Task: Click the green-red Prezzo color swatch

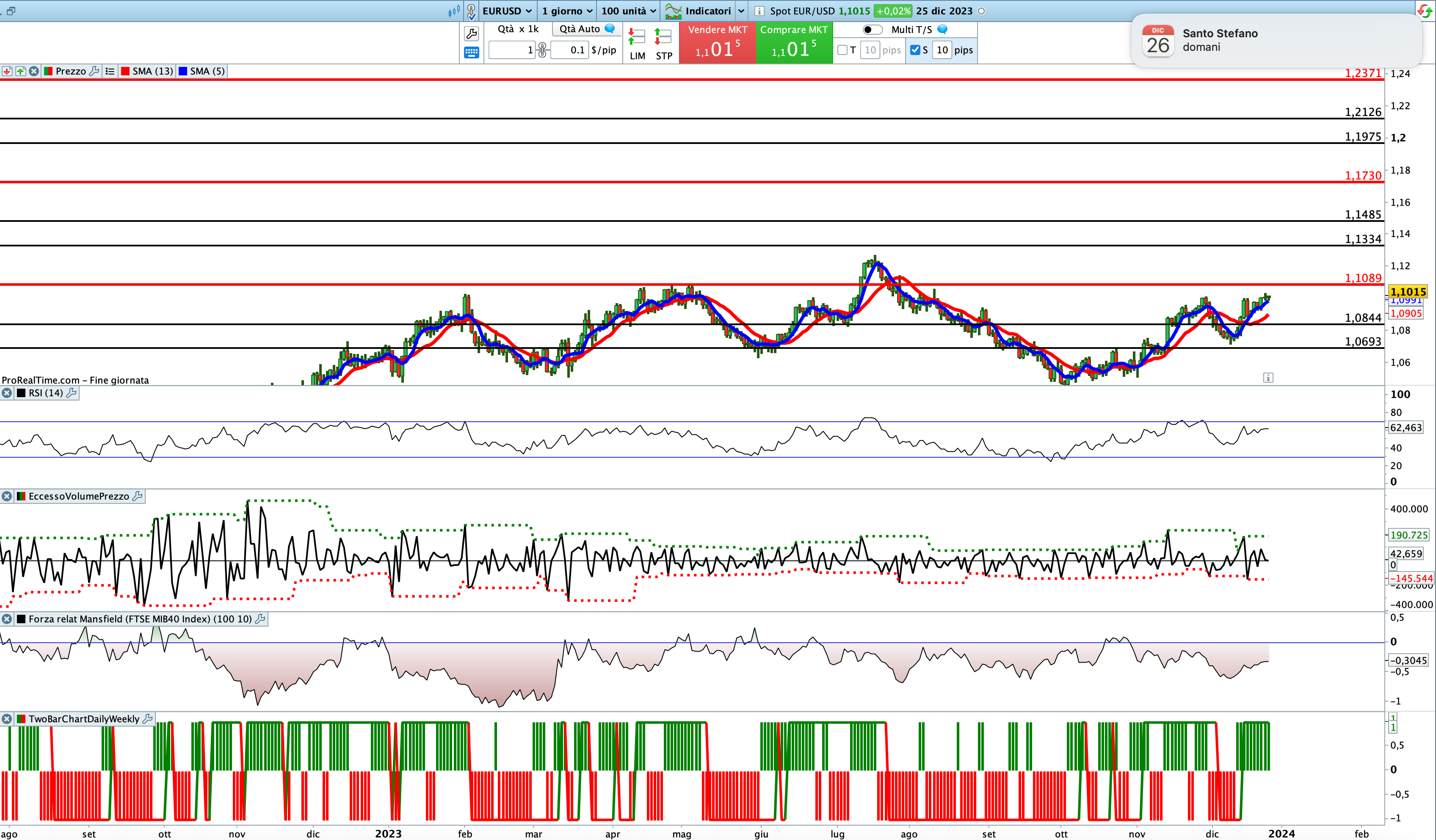Action: [x=48, y=71]
